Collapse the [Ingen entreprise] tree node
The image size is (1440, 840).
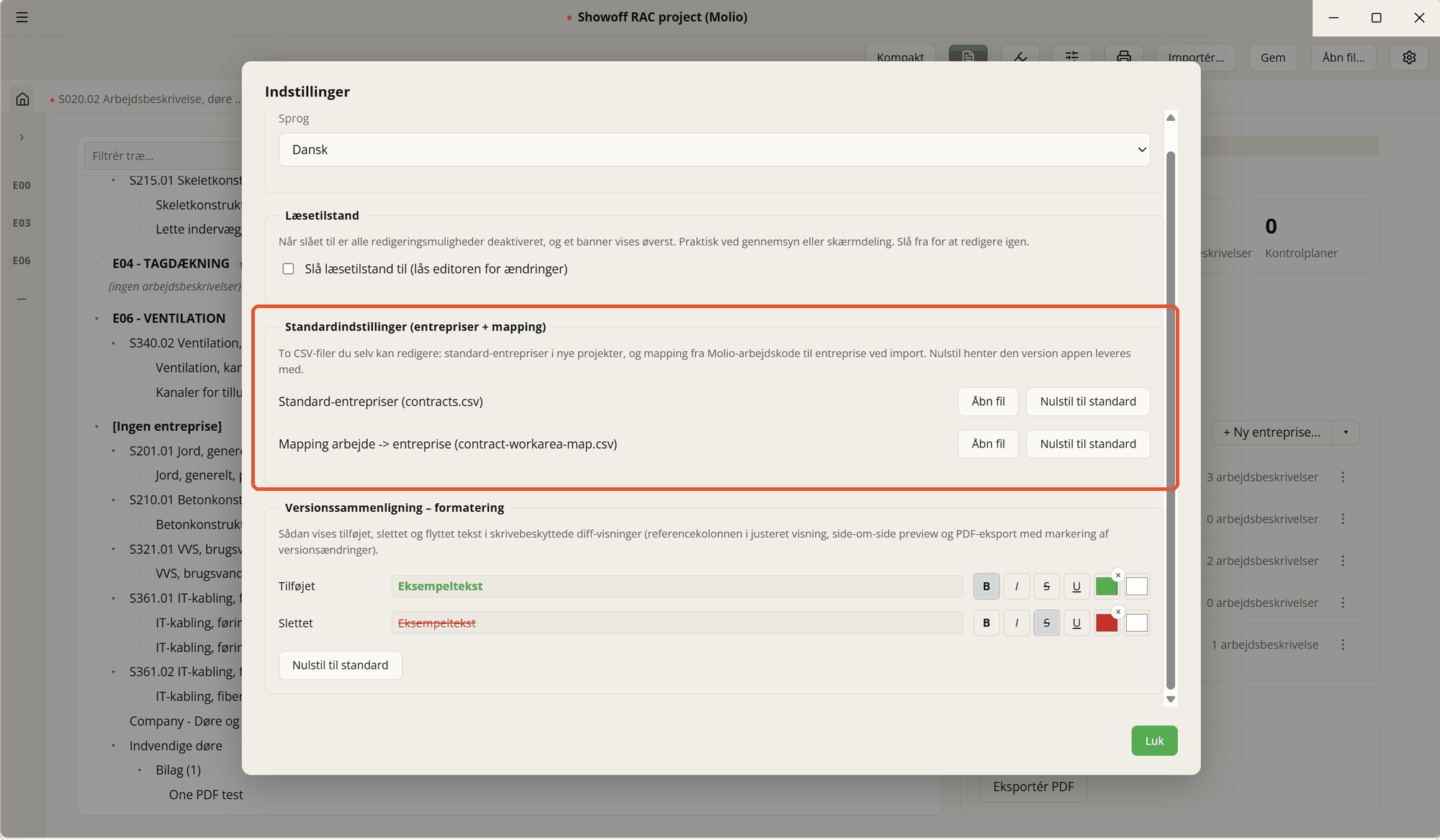(x=96, y=427)
